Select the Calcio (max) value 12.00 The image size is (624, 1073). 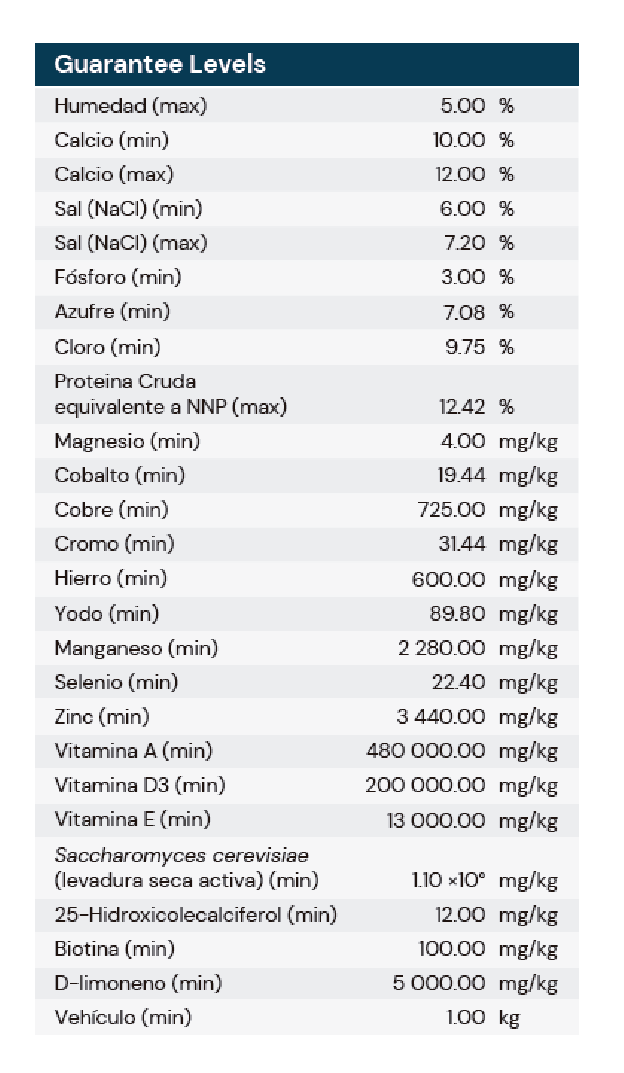[x=459, y=174]
